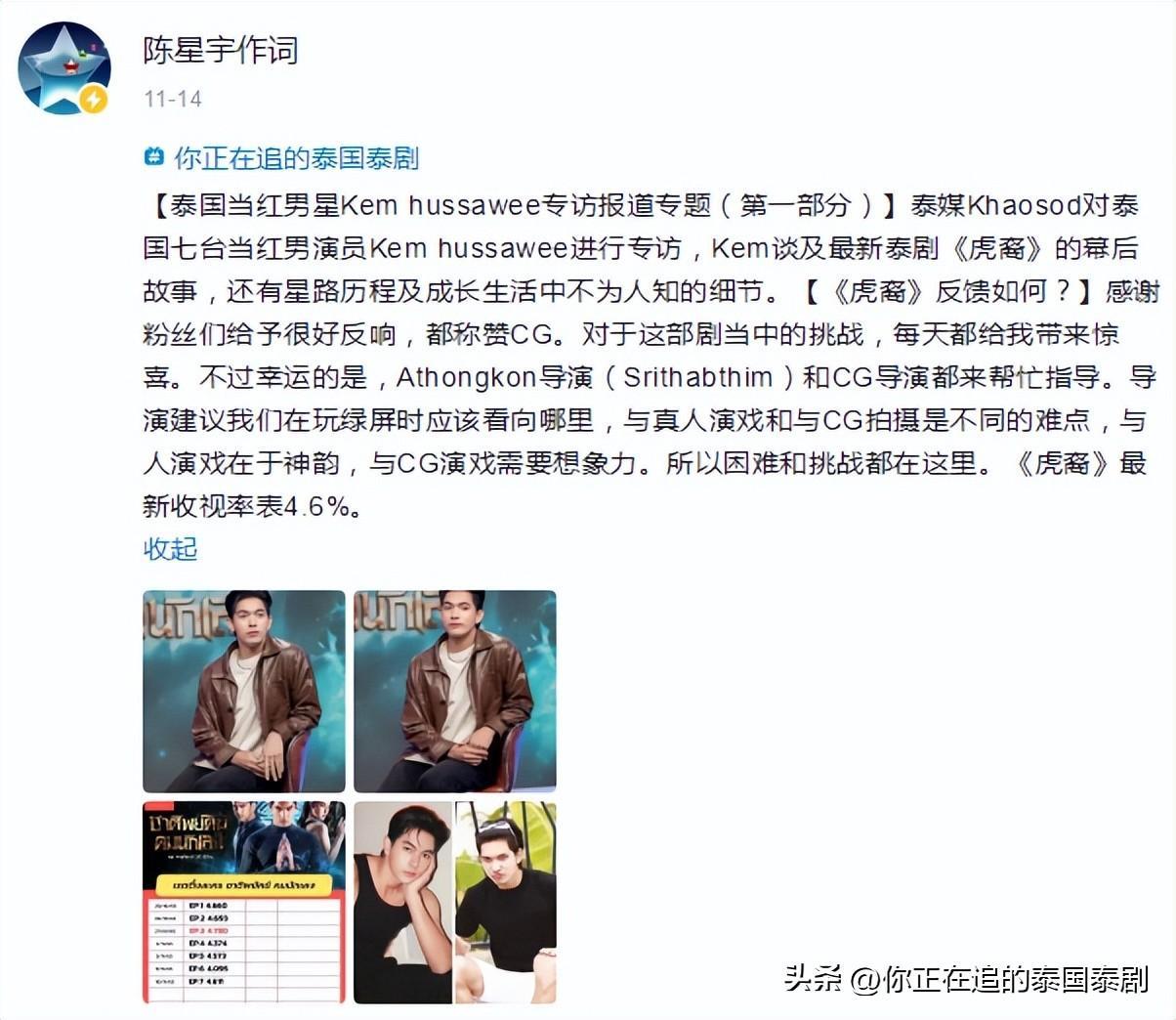Click the 头条 @你正在追的泰国泰剧 watermark
This screenshot has width=1176, height=1020.
[967, 979]
